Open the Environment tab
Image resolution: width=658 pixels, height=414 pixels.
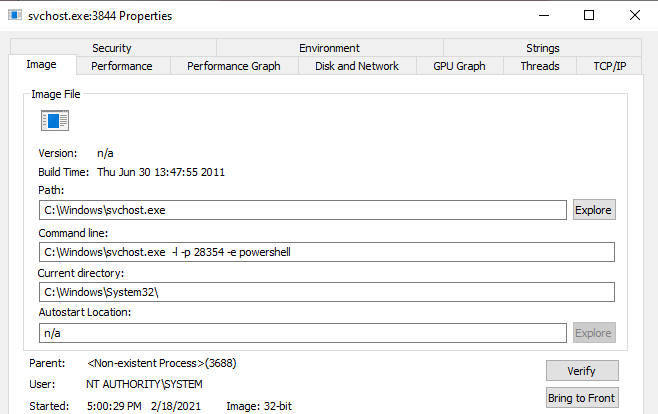329,48
